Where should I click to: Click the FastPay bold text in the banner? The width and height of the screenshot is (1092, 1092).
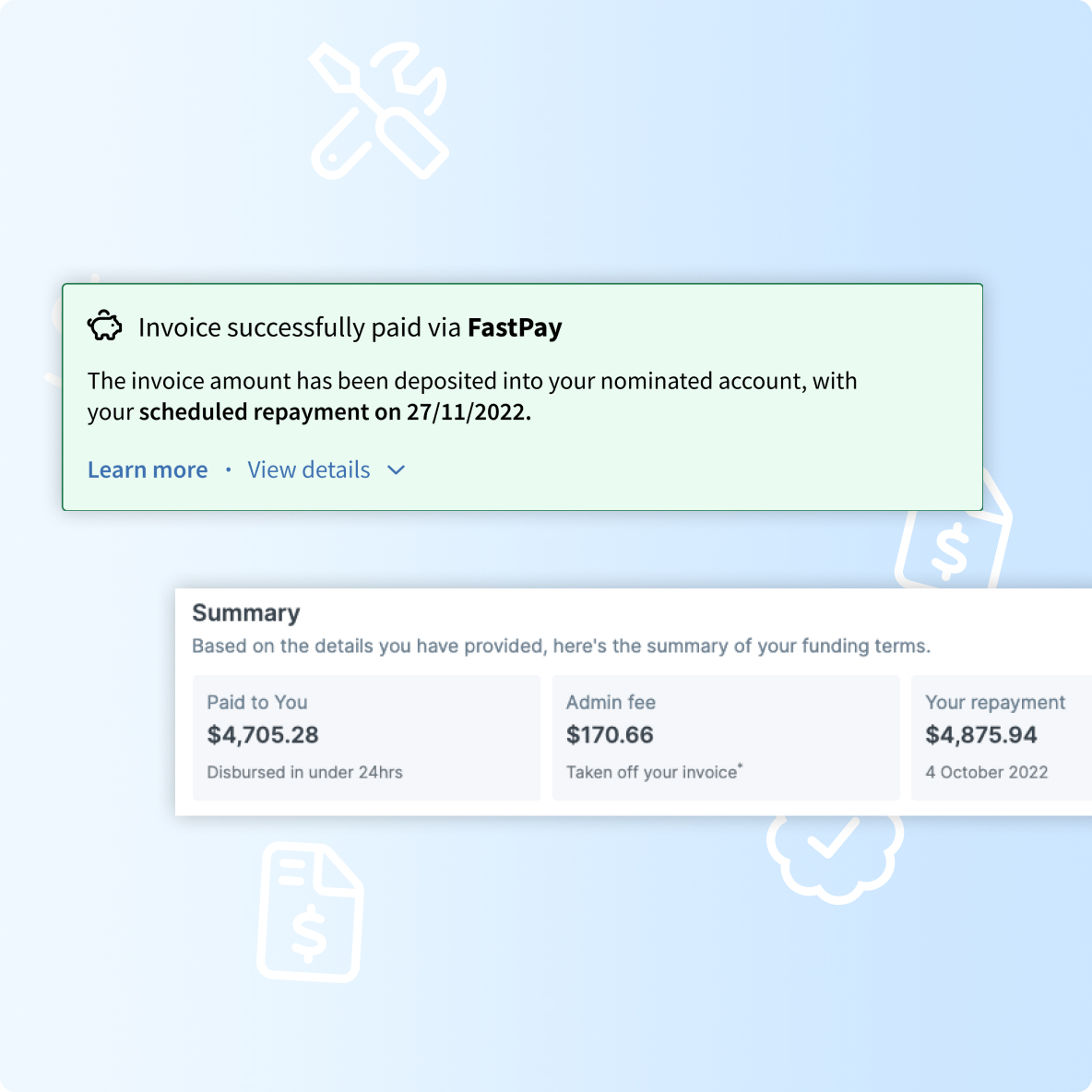pos(515,327)
